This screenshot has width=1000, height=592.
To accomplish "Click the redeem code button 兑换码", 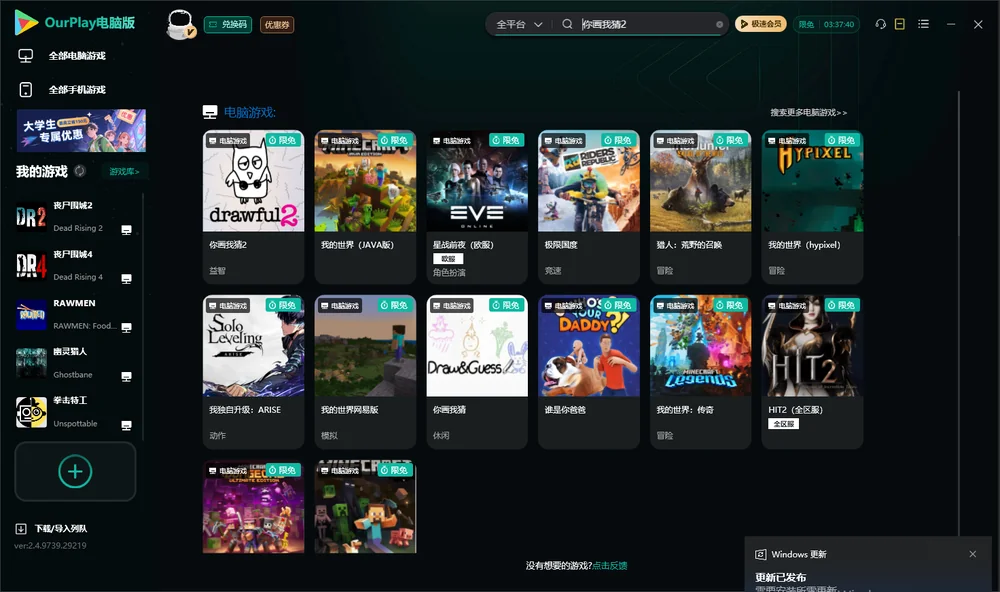I will (x=228, y=24).
